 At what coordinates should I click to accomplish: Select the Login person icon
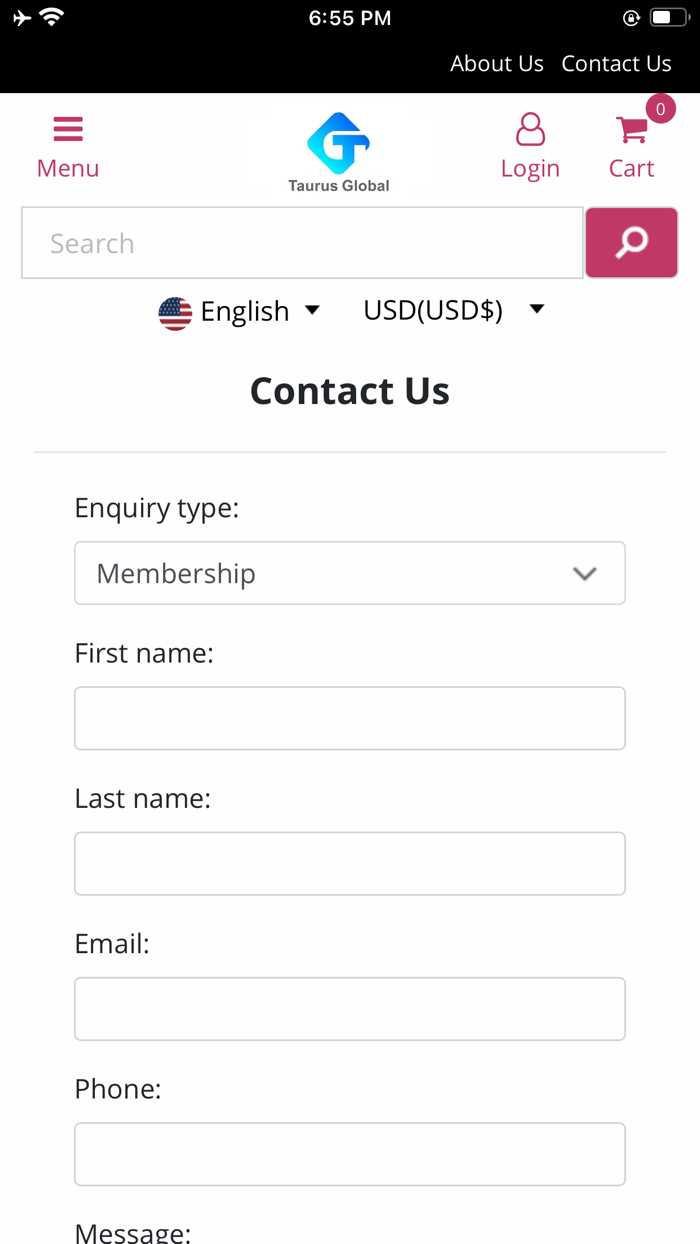[x=530, y=129]
